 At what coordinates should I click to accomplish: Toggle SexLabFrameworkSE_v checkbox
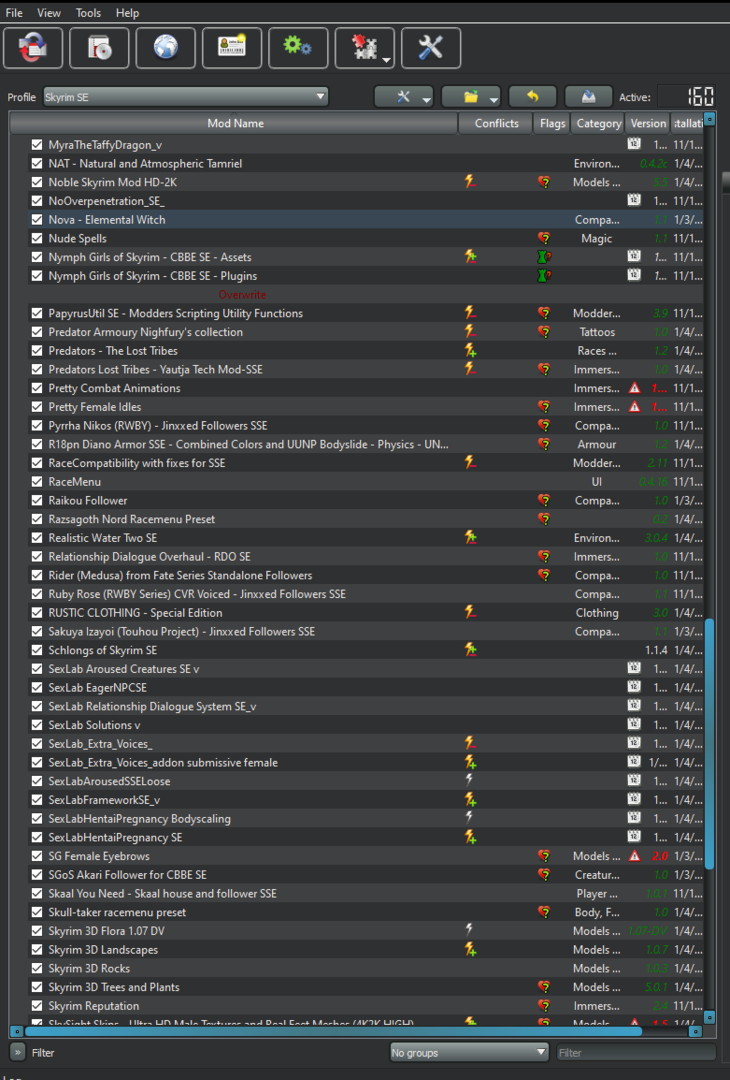point(37,800)
